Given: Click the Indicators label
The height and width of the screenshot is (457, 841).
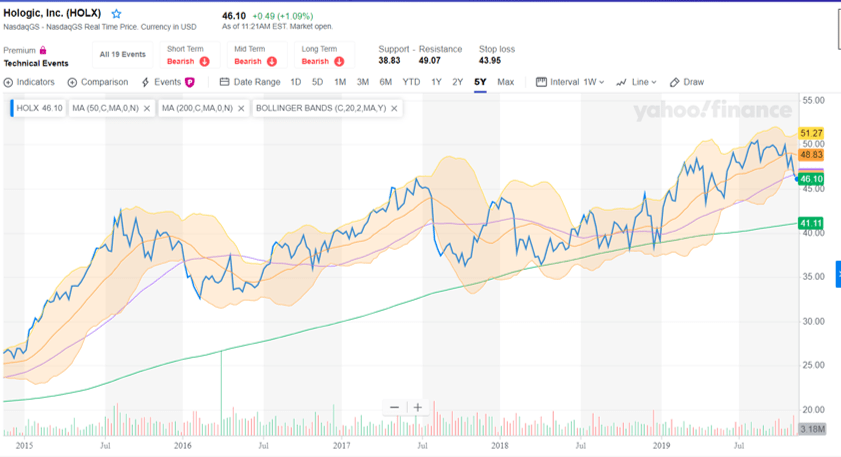Looking at the screenshot, I should (35, 82).
